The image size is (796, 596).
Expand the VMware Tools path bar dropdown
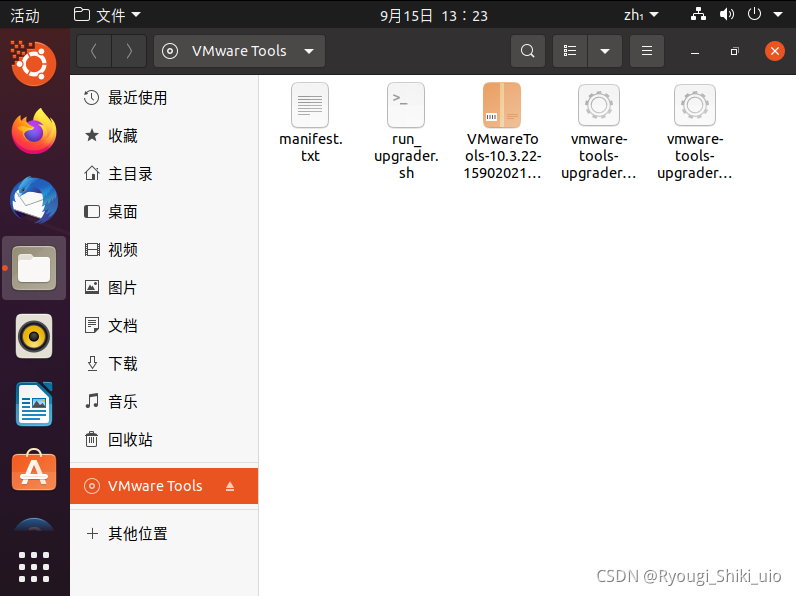point(309,51)
